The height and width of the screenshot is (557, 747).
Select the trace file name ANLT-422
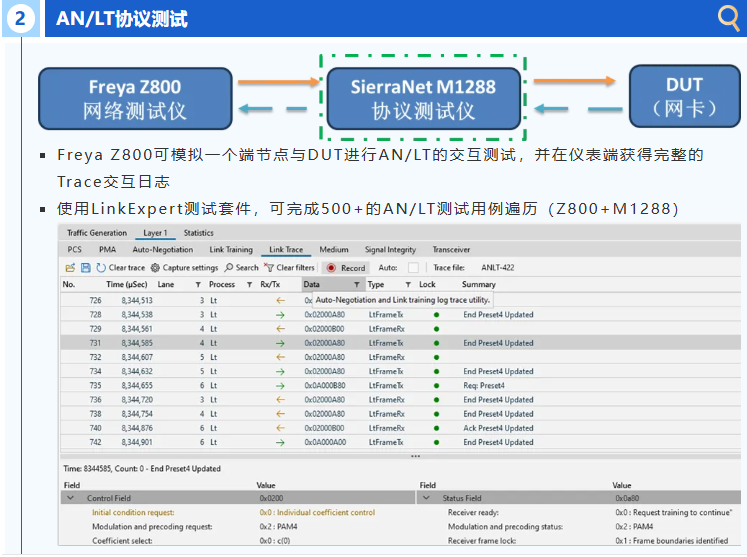498,268
